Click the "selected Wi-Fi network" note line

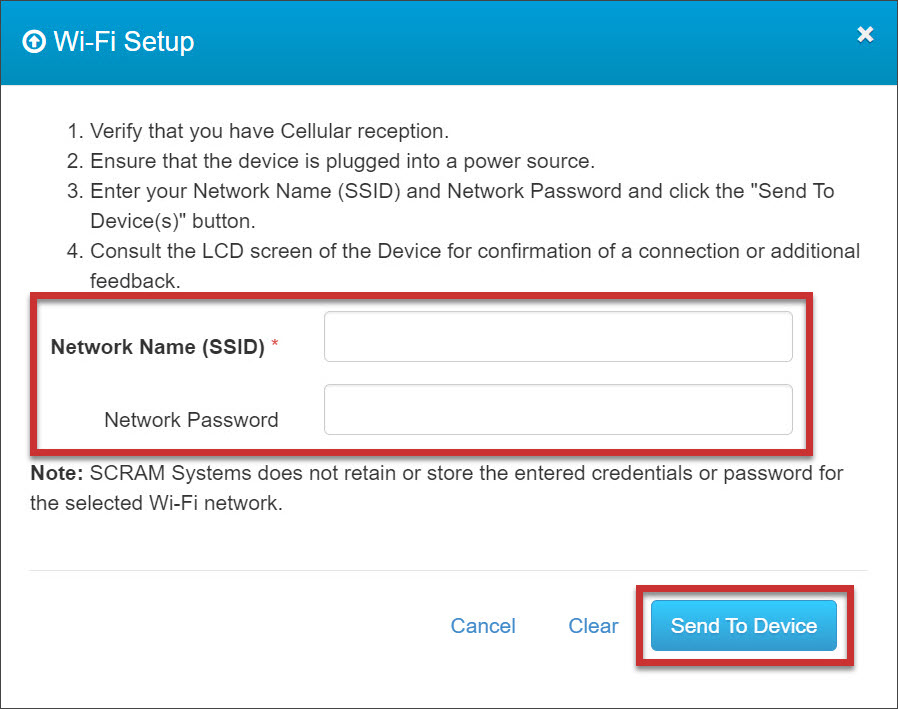point(156,503)
